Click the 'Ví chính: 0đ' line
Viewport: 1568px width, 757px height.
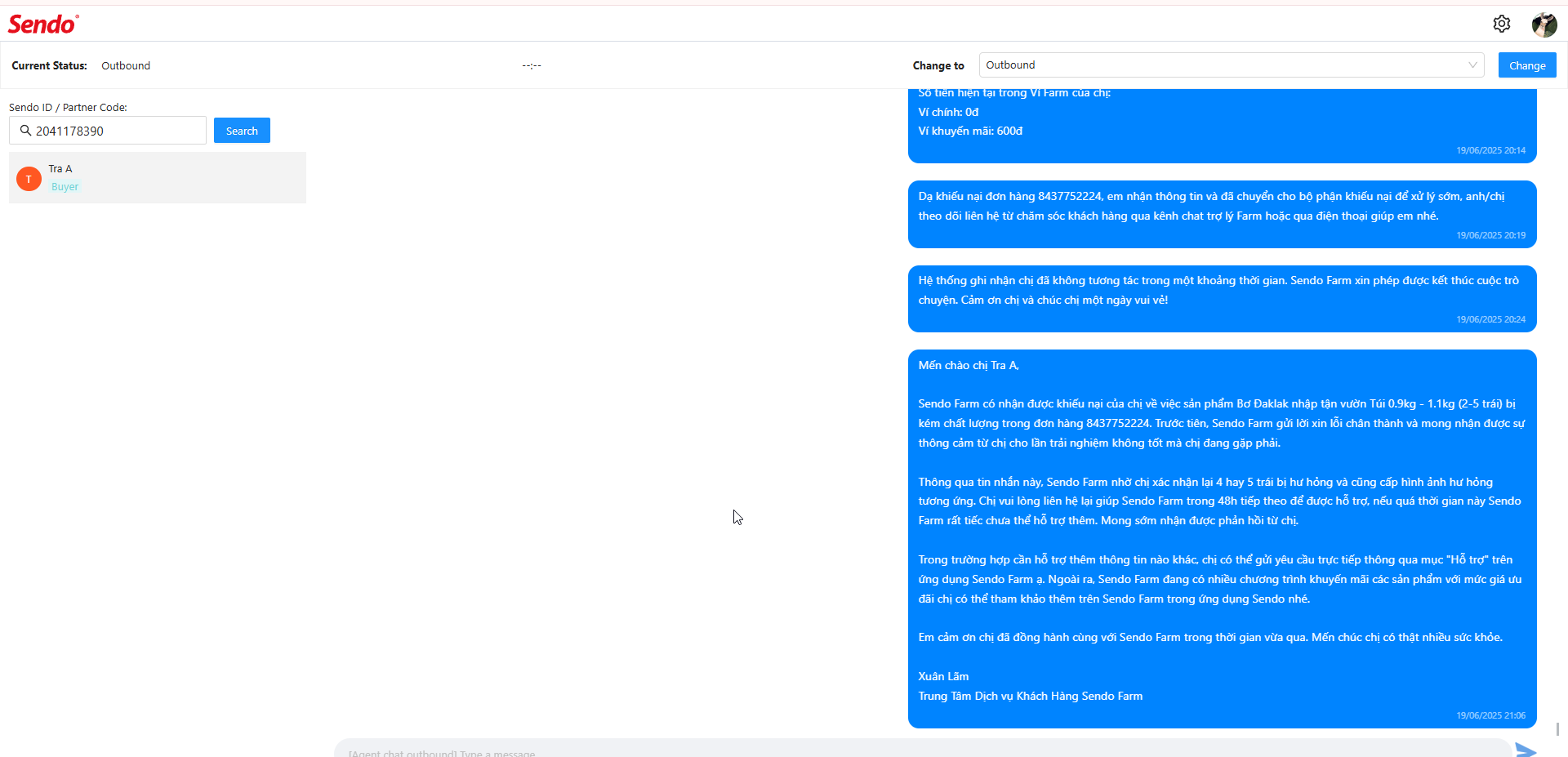[x=948, y=112]
